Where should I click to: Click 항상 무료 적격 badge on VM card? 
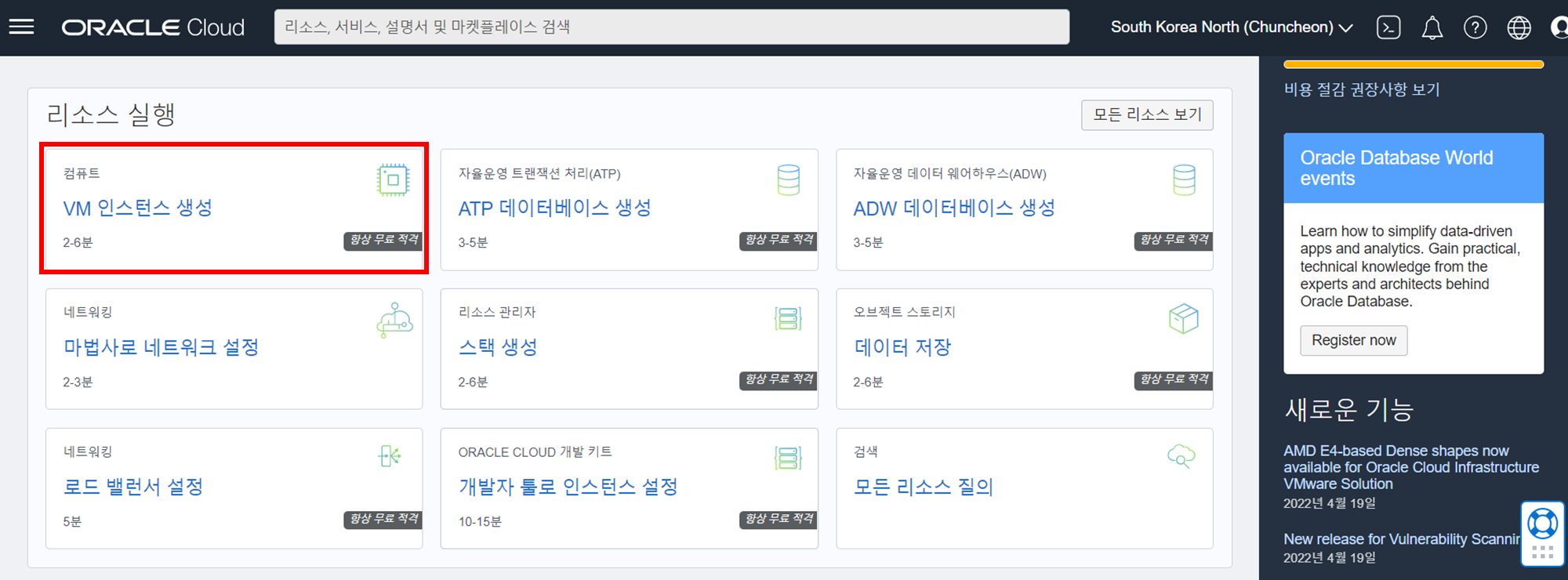coord(383,241)
